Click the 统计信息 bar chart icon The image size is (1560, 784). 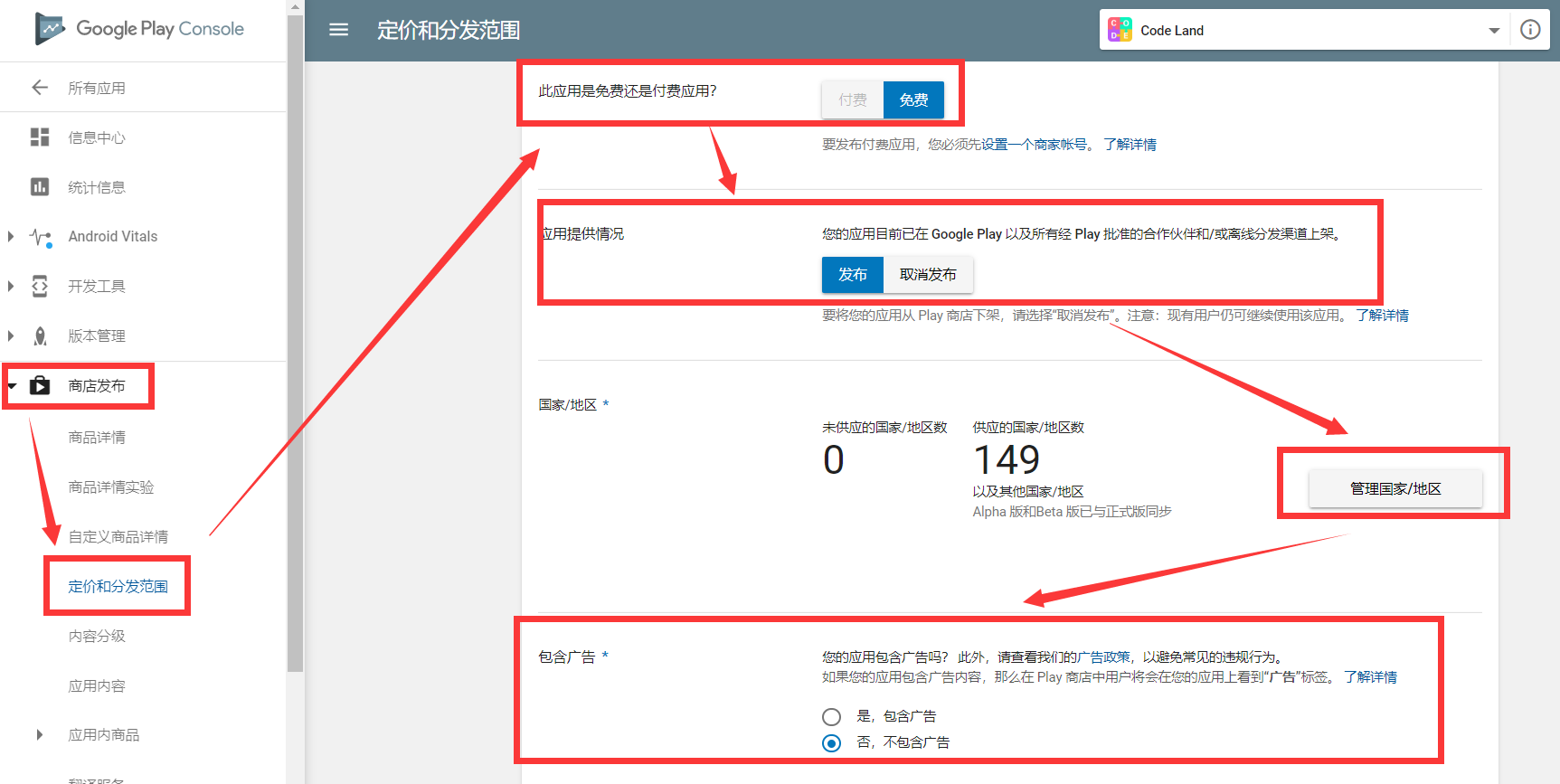pos(40,187)
